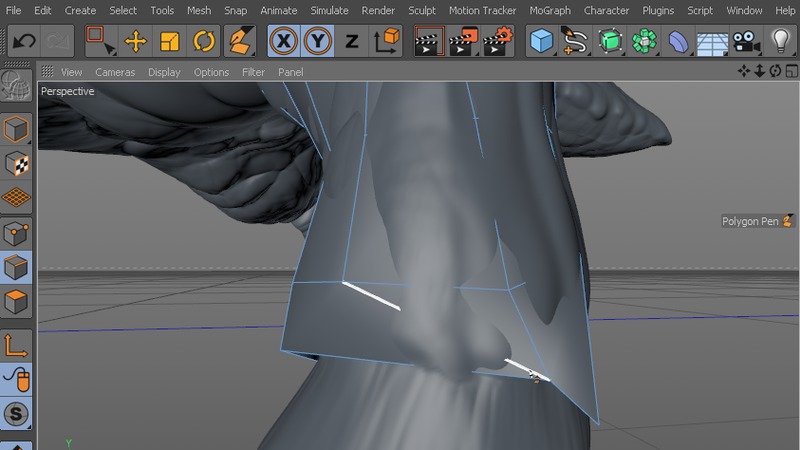Image resolution: width=800 pixels, height=450 pixels.
Task: Click the Light bulb icon
Action: pyautogui.click(x=780, y=42)
